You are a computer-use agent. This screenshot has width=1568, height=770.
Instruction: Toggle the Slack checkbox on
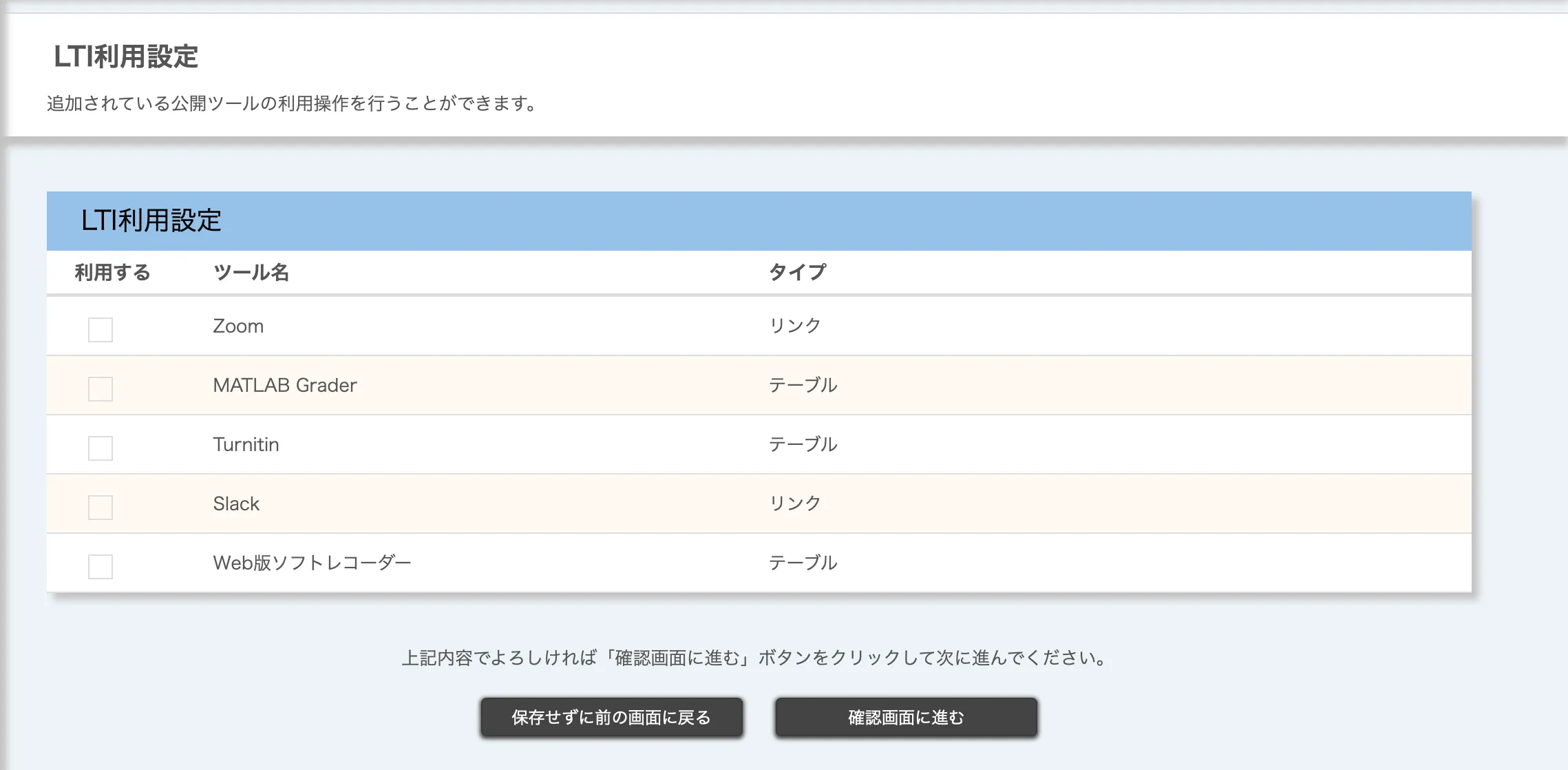pos(100,507)
